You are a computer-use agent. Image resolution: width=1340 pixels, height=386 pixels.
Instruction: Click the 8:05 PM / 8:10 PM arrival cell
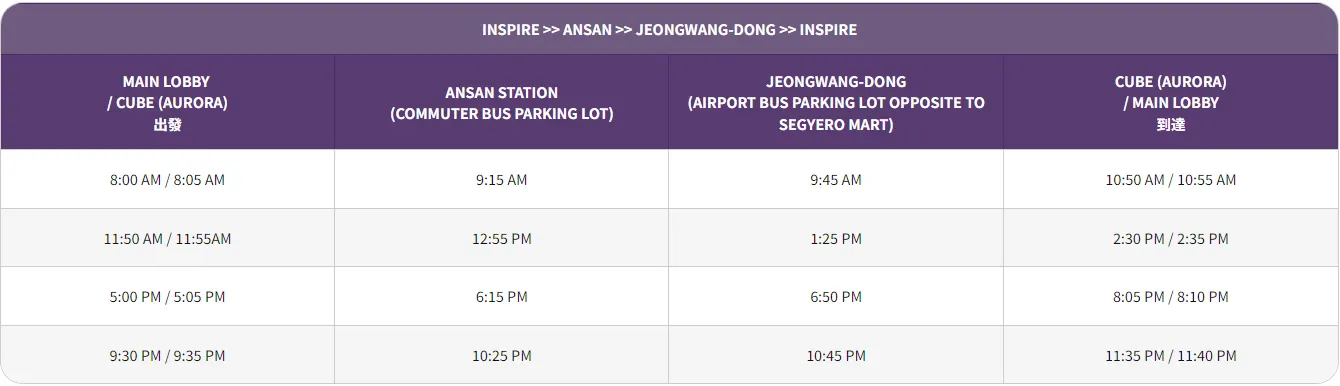click(1171, 297)
